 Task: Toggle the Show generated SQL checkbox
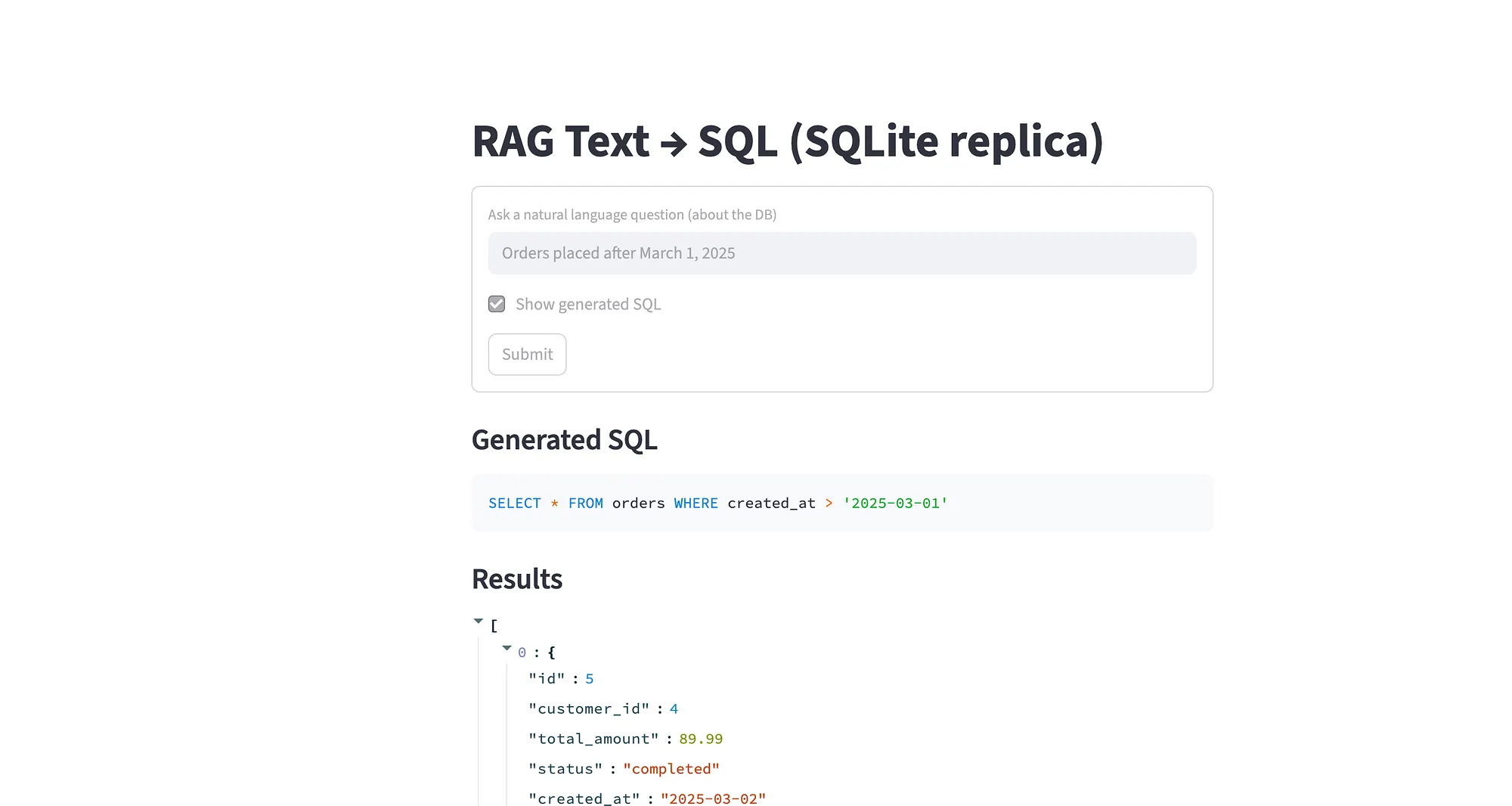(x=497, y=304)
